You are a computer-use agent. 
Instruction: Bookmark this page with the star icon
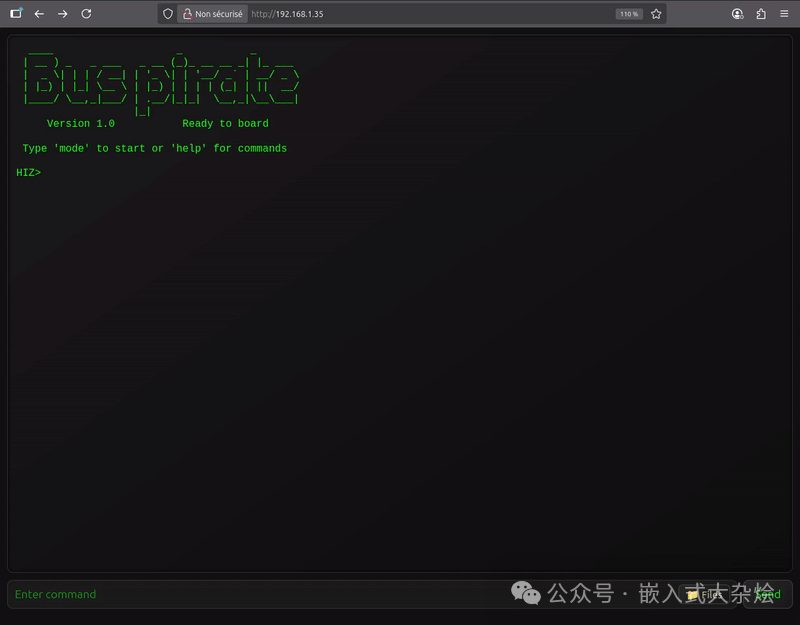pos(656,14)
